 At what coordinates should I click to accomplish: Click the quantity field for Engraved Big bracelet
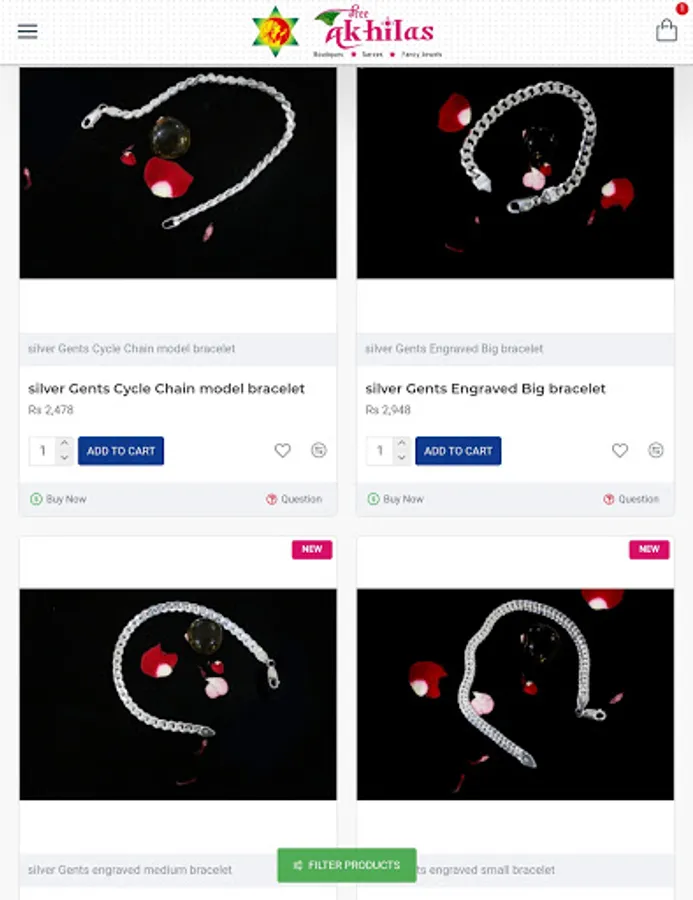380,451
